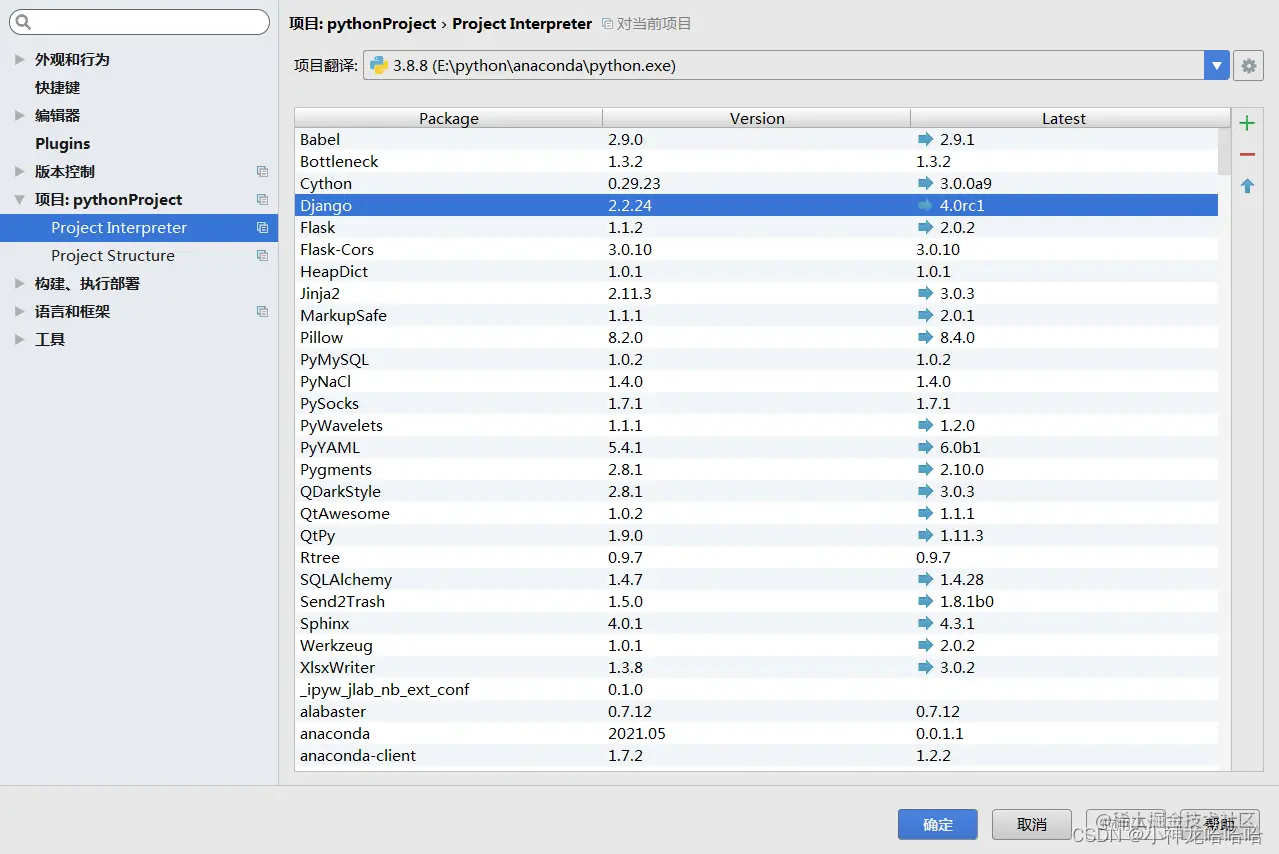Open the interpreter settings gear icon
1279x854 pixels.
[x=1248, y=66]
